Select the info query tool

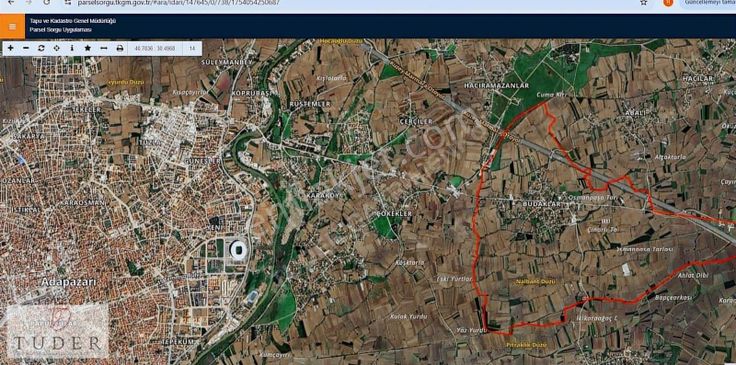point(72,48)
